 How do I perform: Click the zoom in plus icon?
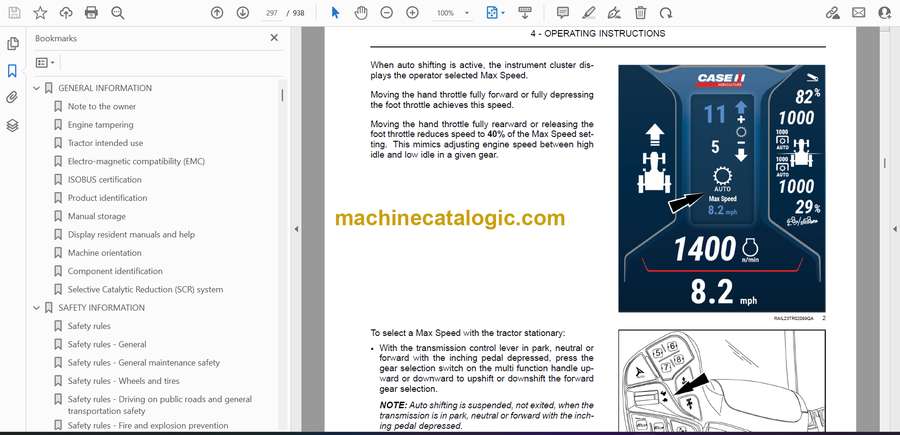(411, 13)
